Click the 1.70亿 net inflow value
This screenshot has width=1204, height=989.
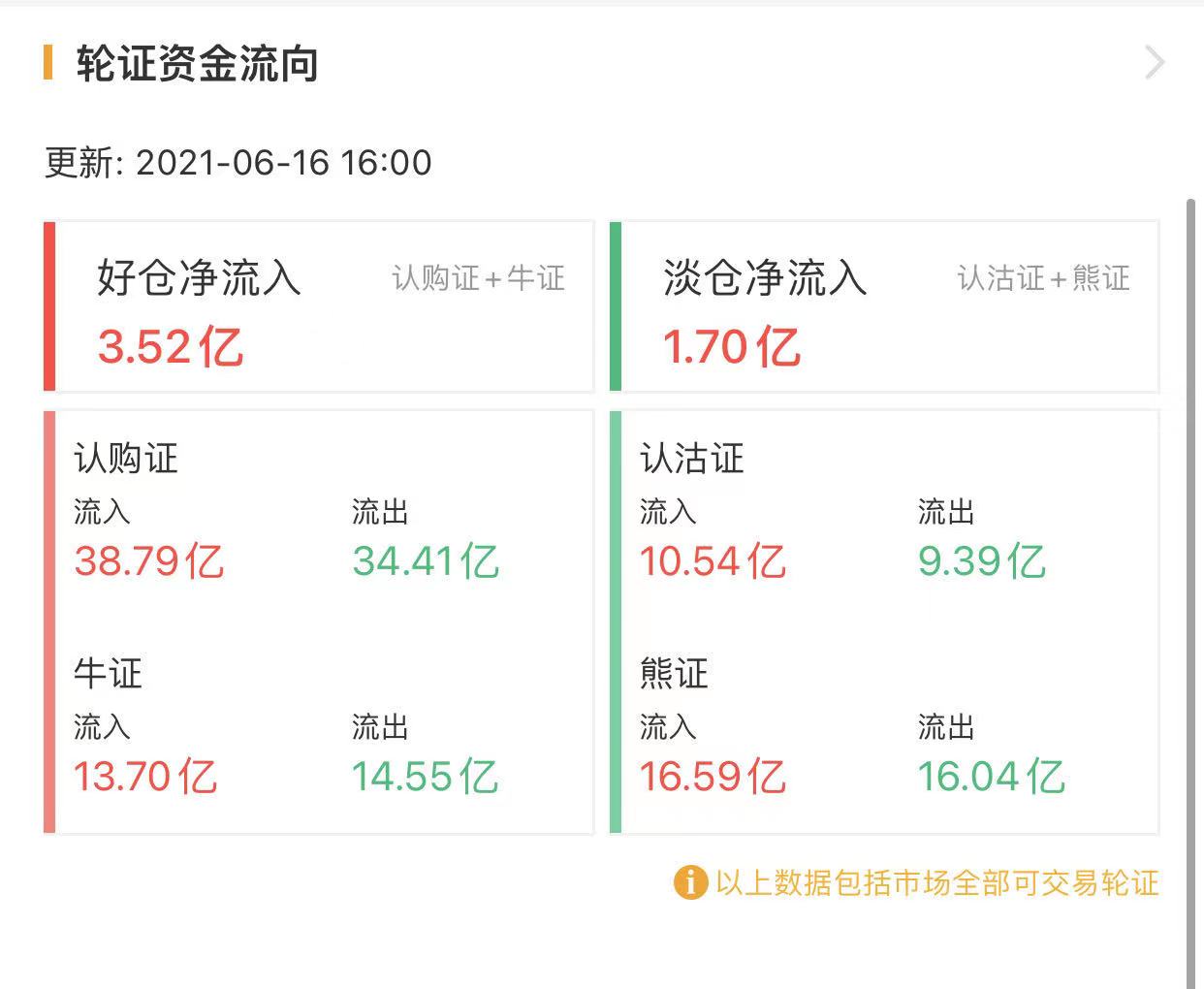pyautogui.click(x=732, y=347)
